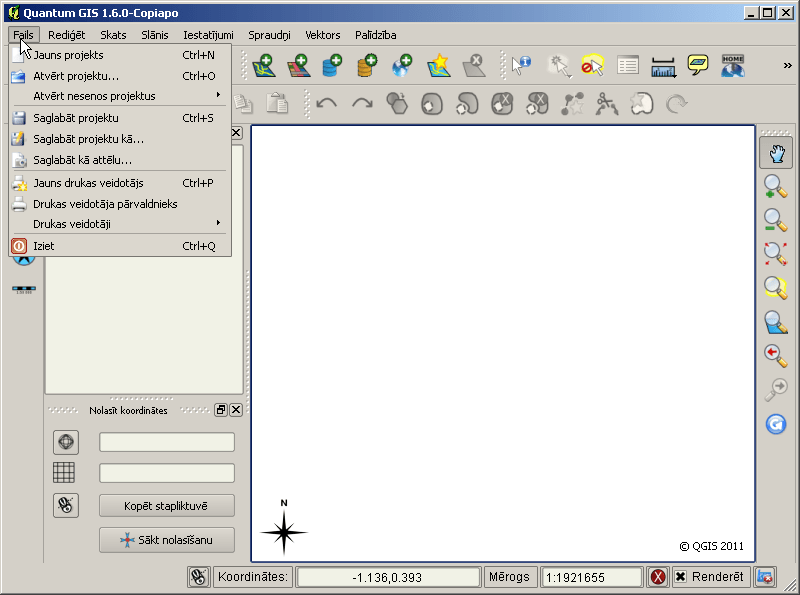Click the Zoom to Layer icon
The image size is (800, 595).
[x=776, y=322]
